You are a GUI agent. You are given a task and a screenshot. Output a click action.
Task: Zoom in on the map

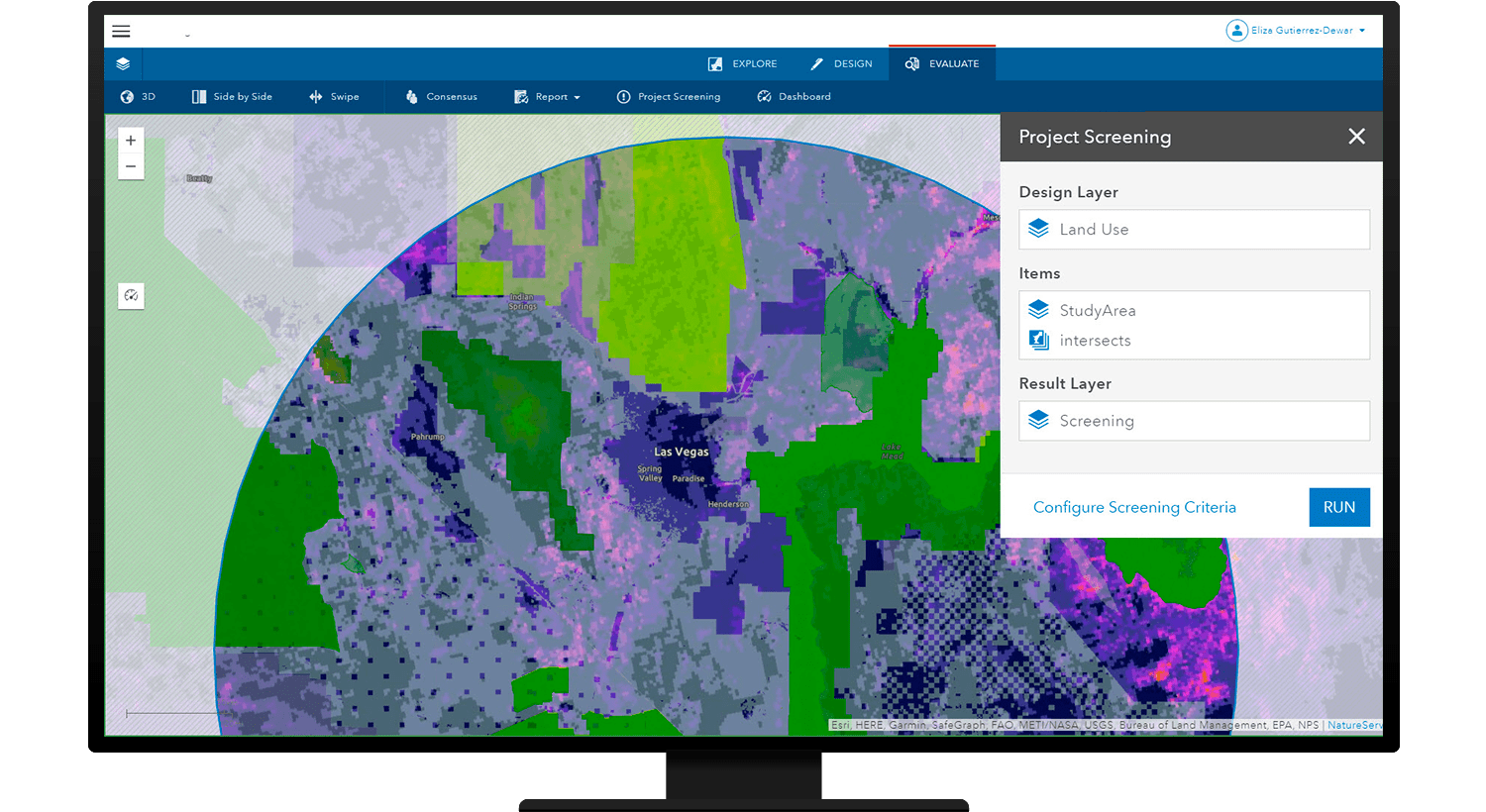[131, 141]
